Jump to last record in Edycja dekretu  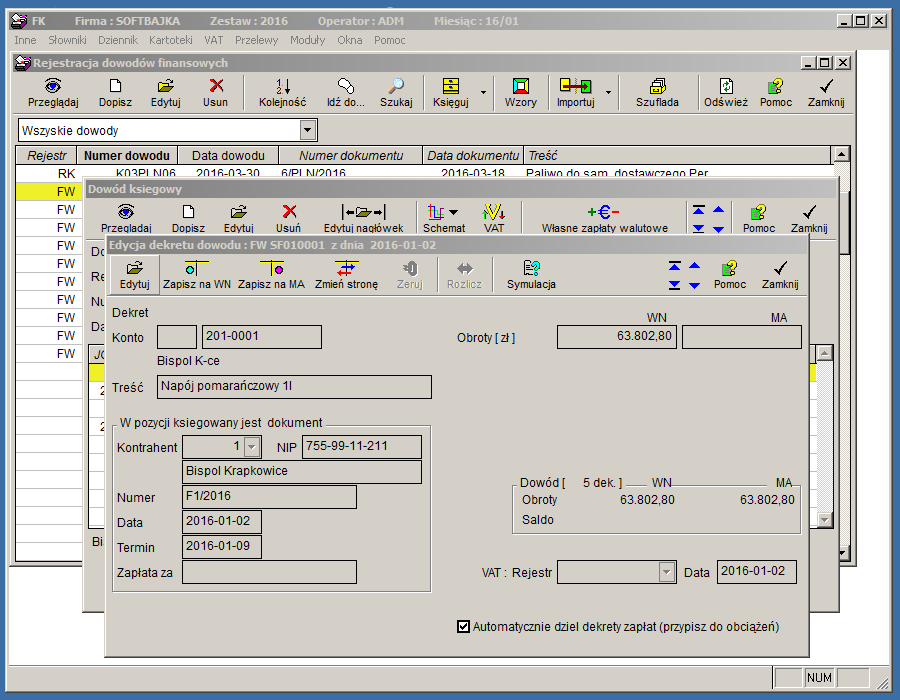[674, 285]
